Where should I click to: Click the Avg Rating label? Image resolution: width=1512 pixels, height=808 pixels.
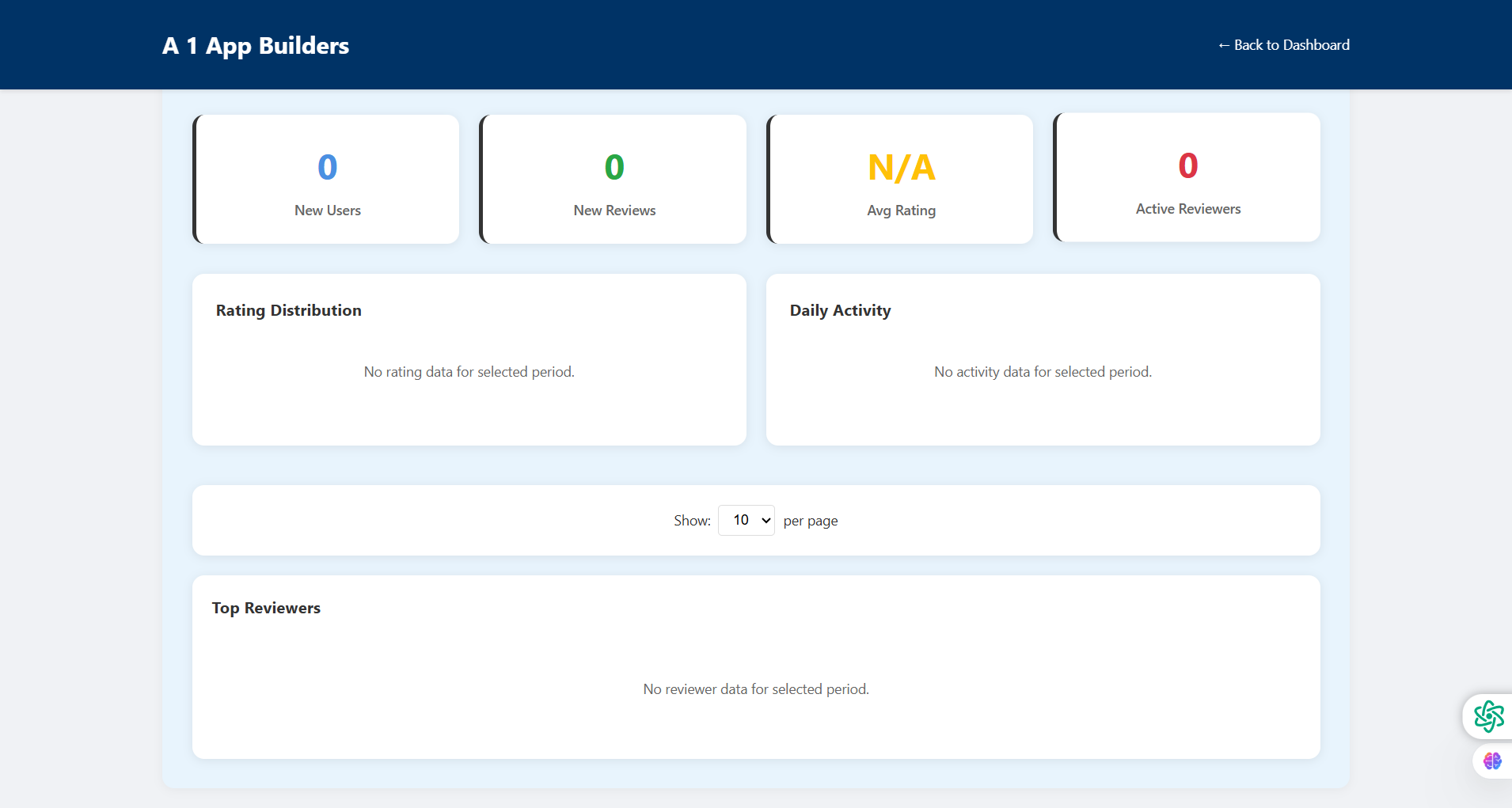pos(901,211)
